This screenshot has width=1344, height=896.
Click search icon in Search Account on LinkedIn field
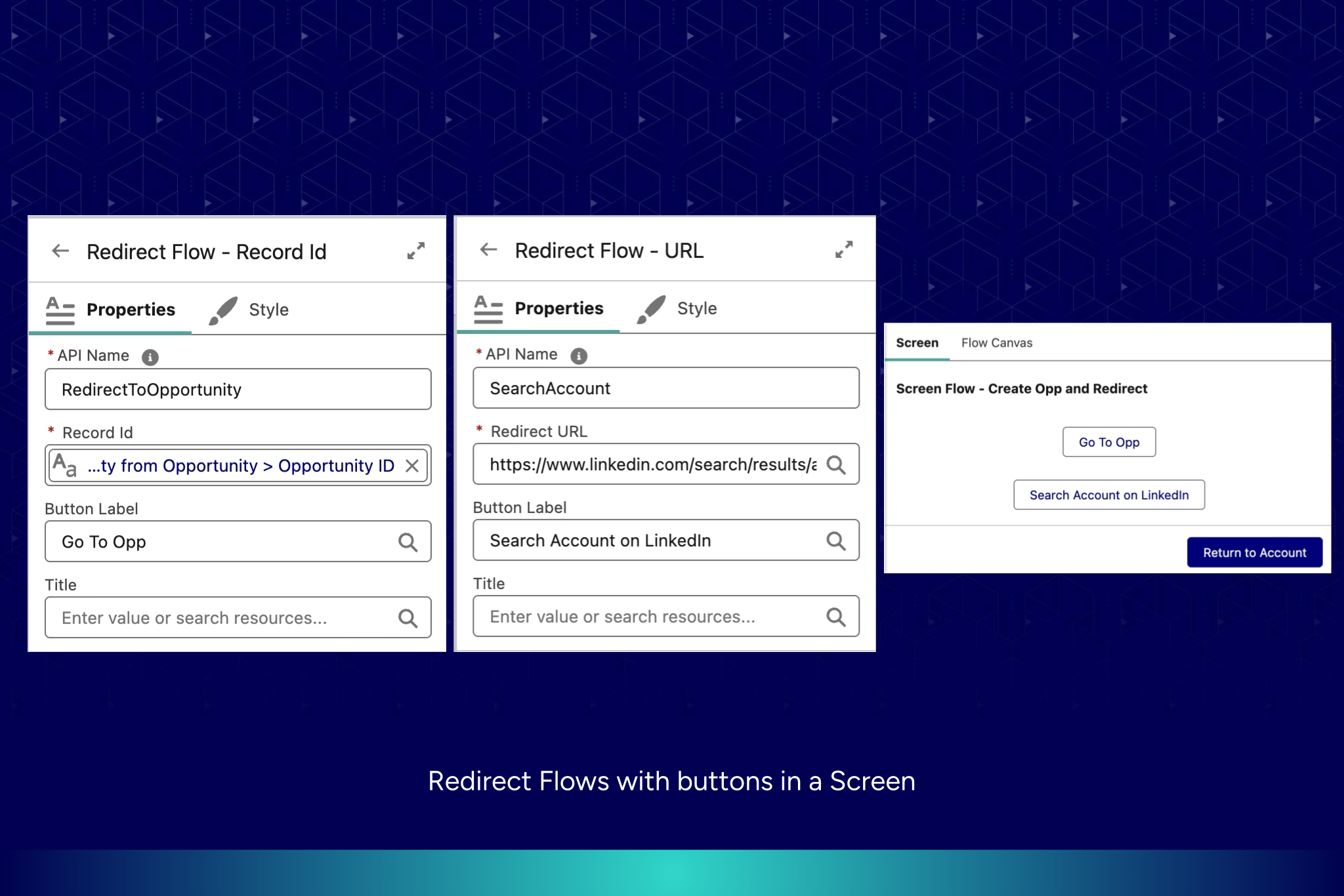(x=836, y=540)
